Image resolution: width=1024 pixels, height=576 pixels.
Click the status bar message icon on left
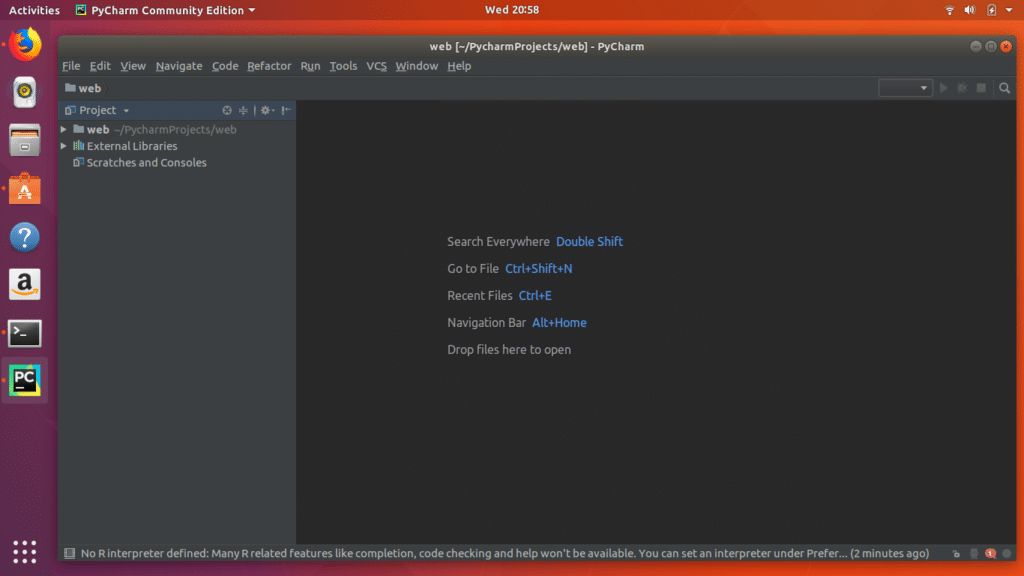68,553
